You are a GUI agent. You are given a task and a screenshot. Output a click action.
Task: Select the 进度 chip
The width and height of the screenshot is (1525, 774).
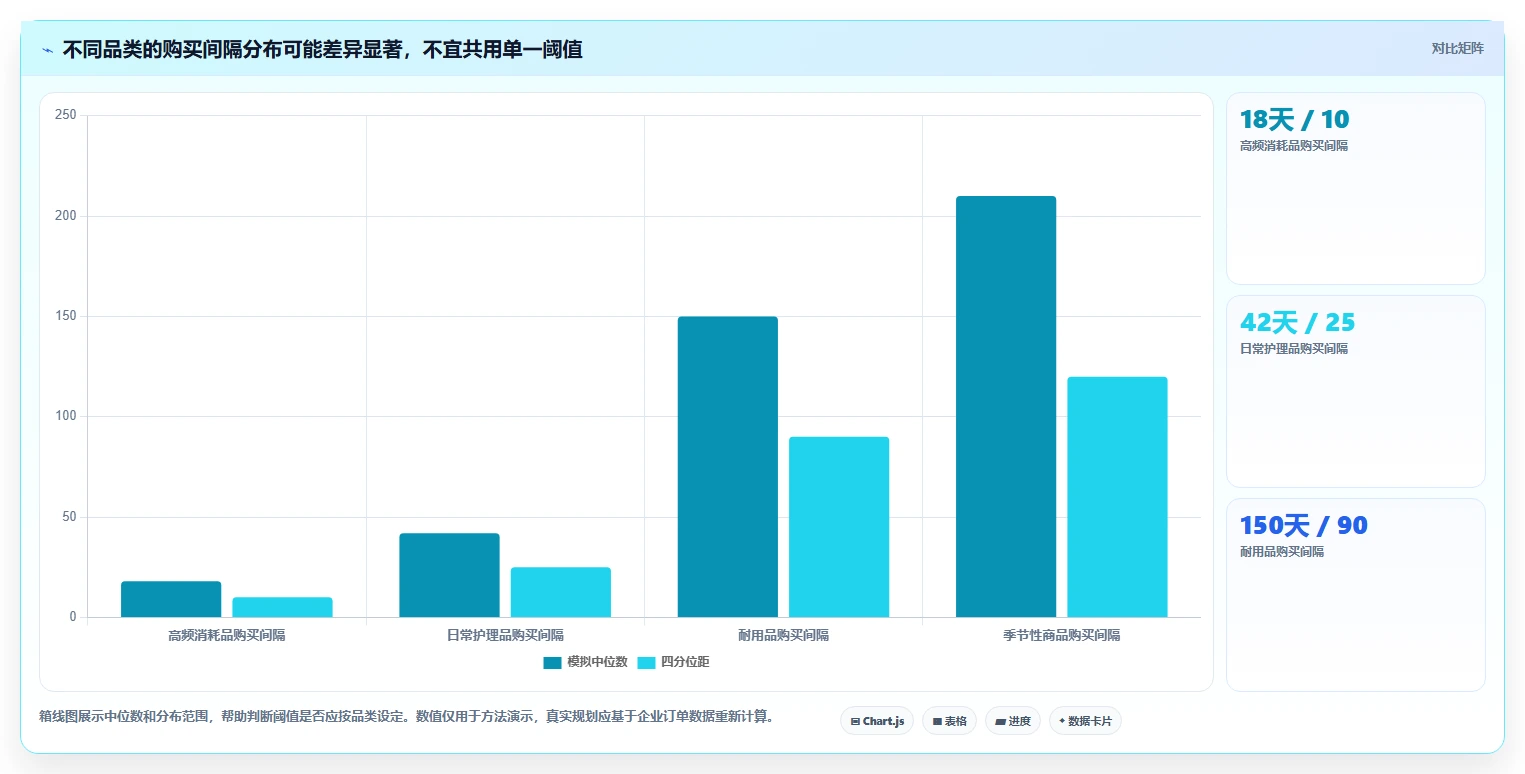click(x=1013, y=721)
